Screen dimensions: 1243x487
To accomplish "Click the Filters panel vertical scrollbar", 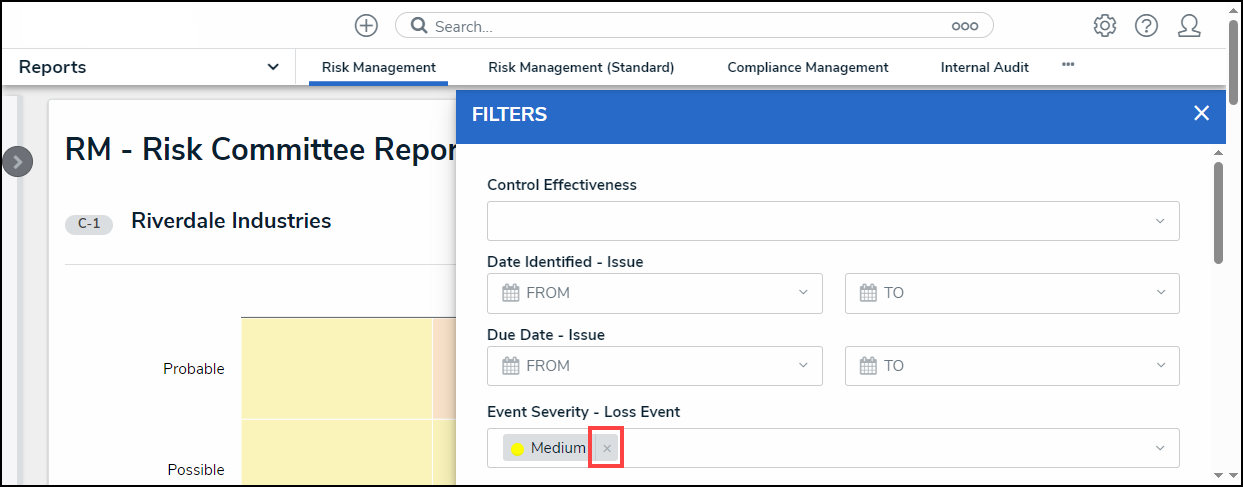I will pyautogui.click(x=1218, y=212).
